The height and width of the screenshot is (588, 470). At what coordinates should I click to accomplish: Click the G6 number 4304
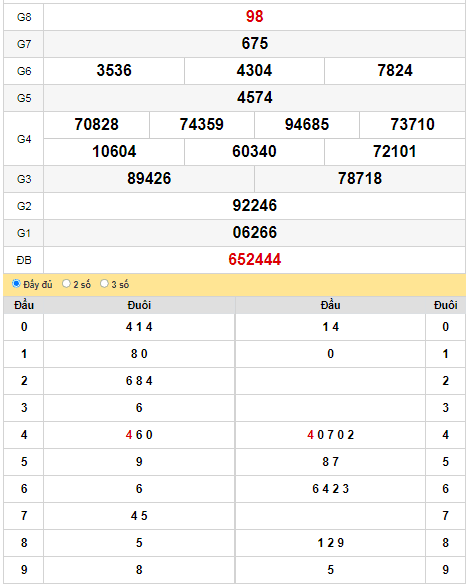click(254, 70)
